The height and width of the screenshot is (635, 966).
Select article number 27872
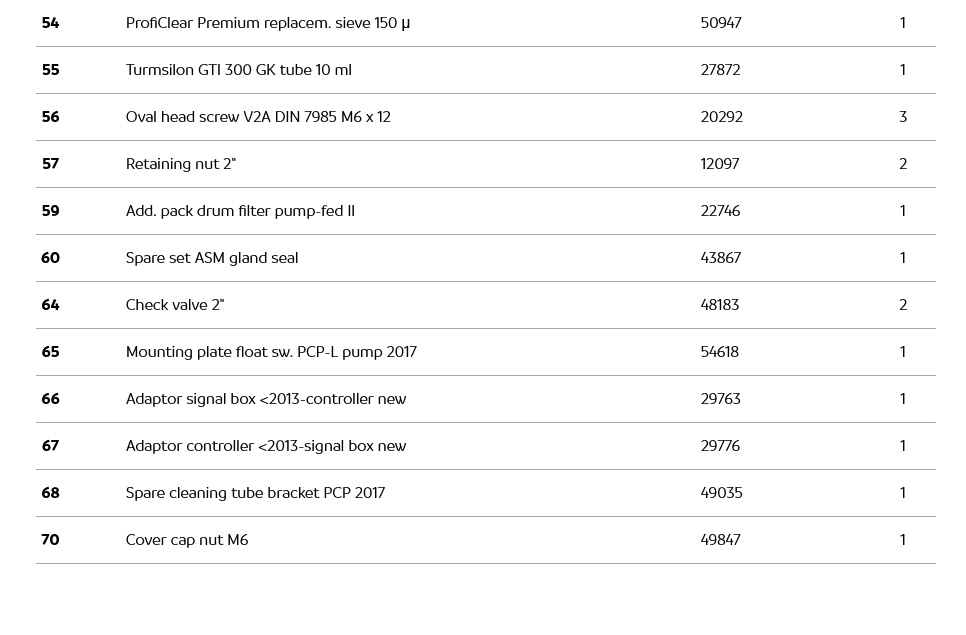(x=720, y=70)
